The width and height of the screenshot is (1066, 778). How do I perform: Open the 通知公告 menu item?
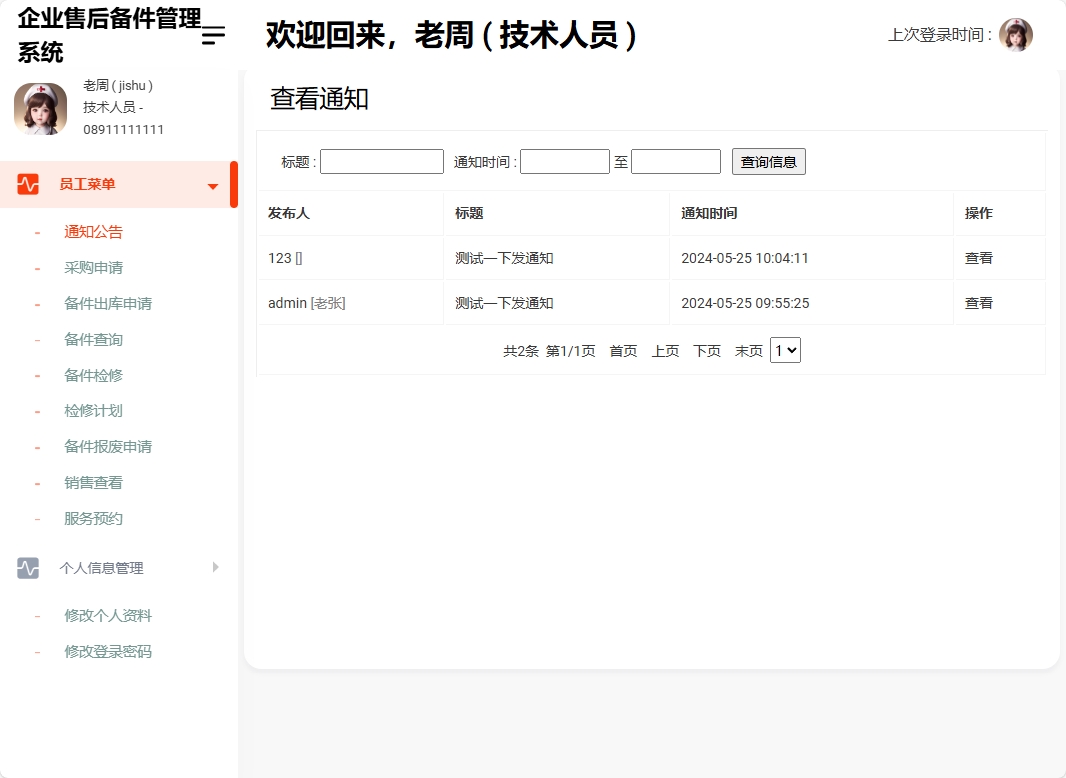point(92,231)
